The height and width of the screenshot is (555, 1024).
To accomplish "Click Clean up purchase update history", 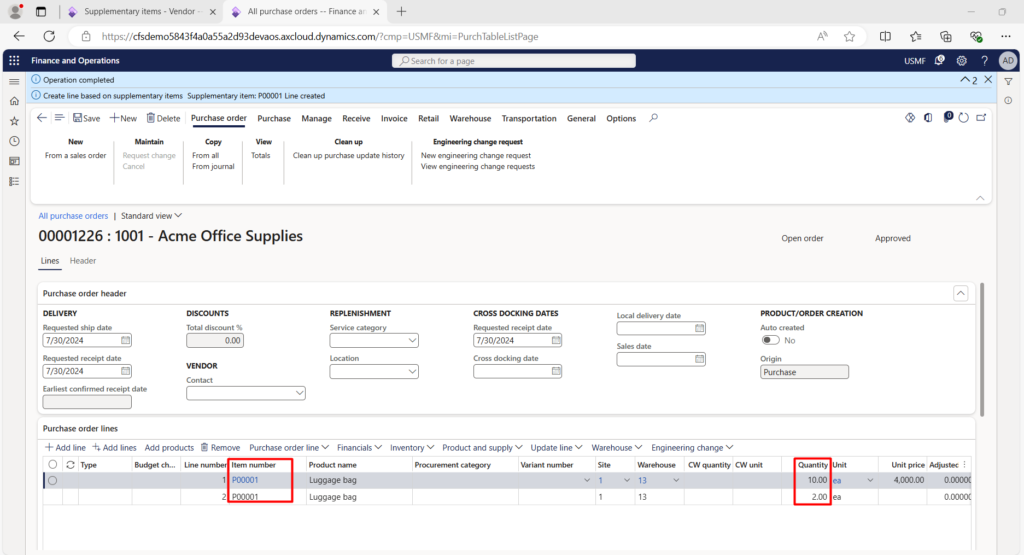I will click(349, 155).
